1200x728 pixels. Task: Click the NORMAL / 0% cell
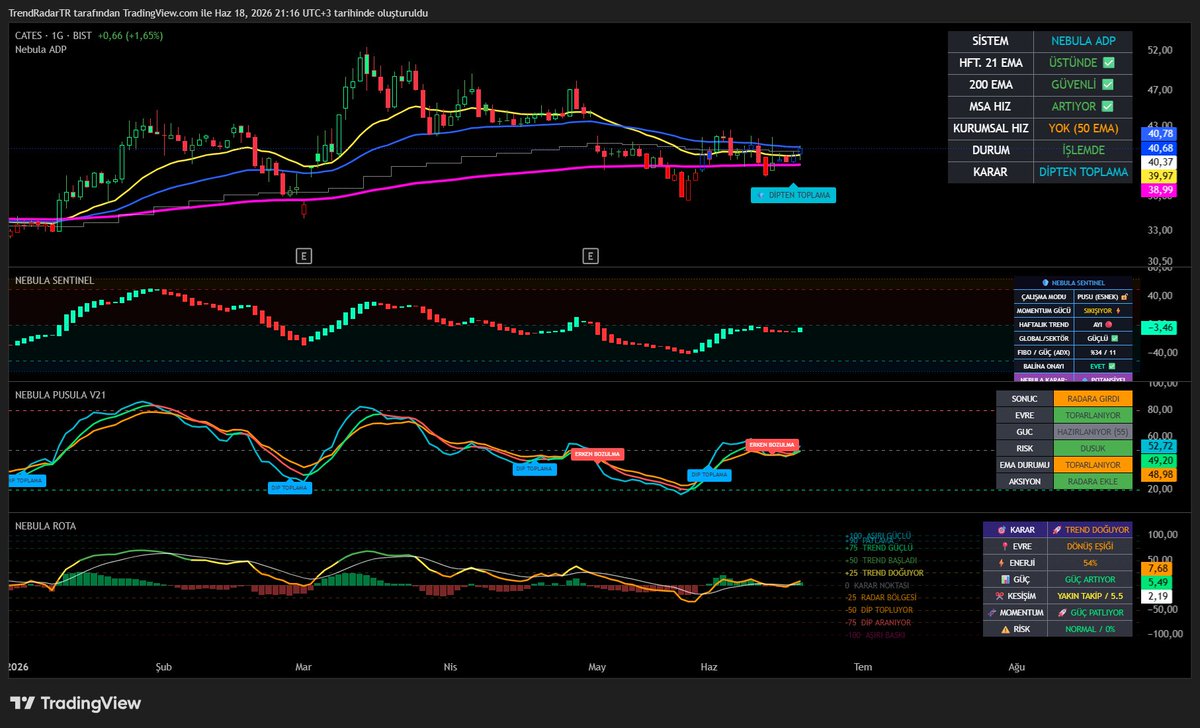(x=1089, y=629)
